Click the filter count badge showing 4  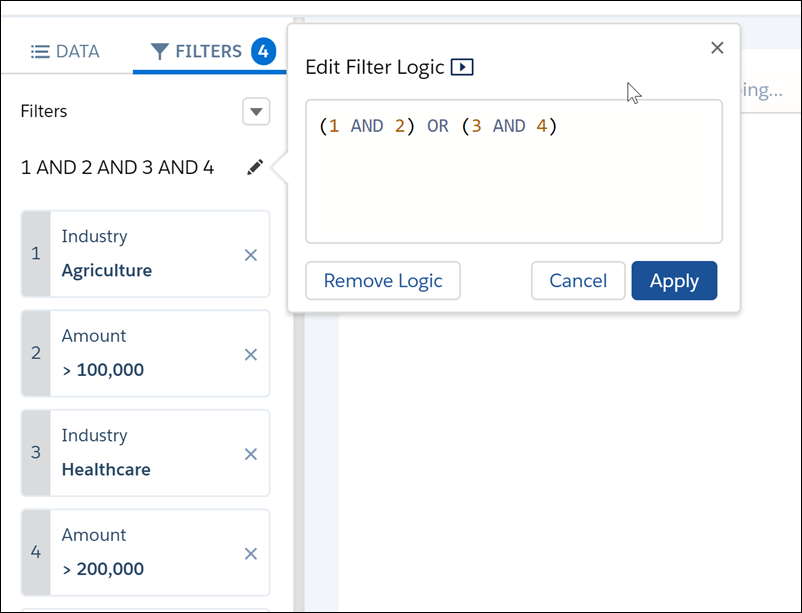click(263, 51)
